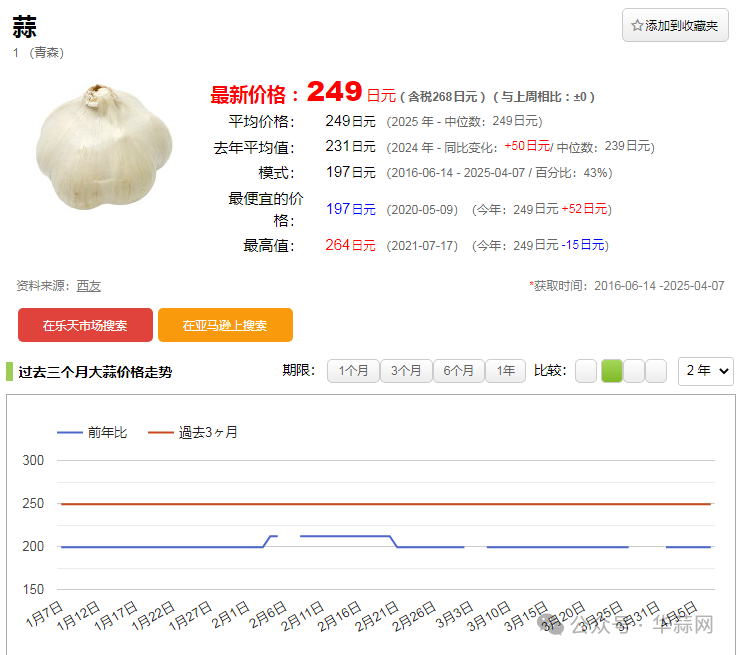738x655 pixels.
Task: Open the 西友 data source link
Action: pos(89,285)
